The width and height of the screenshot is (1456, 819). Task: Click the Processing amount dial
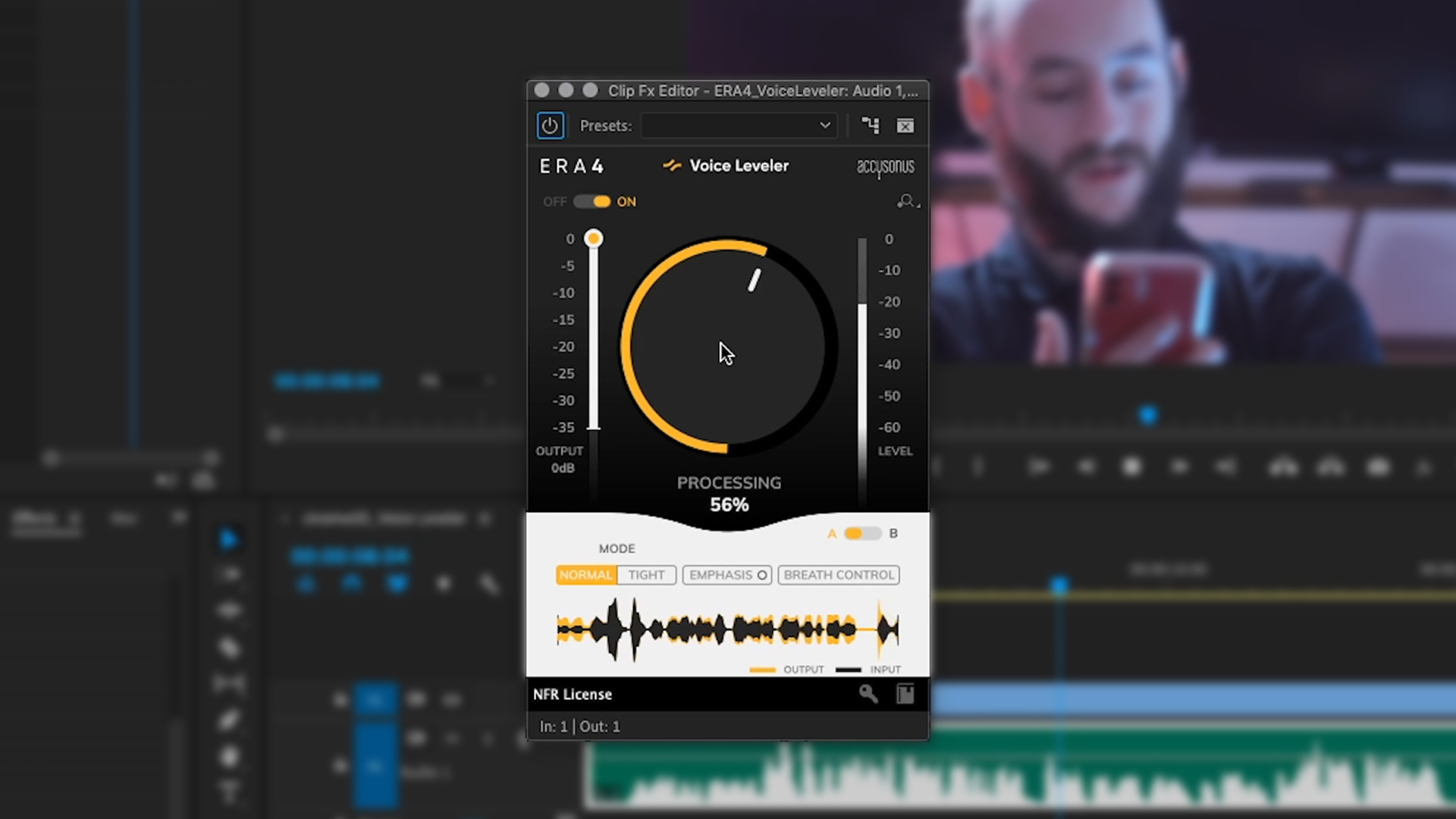pos(728,346)
